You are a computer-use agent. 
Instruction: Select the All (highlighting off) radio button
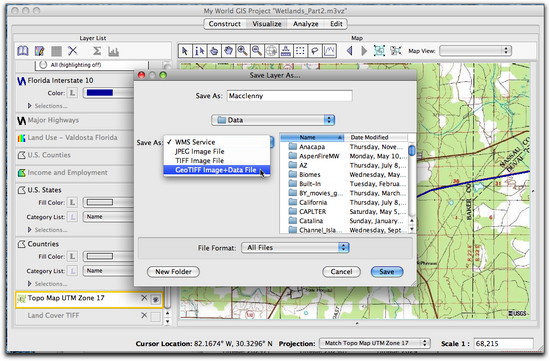pos(43,65)
